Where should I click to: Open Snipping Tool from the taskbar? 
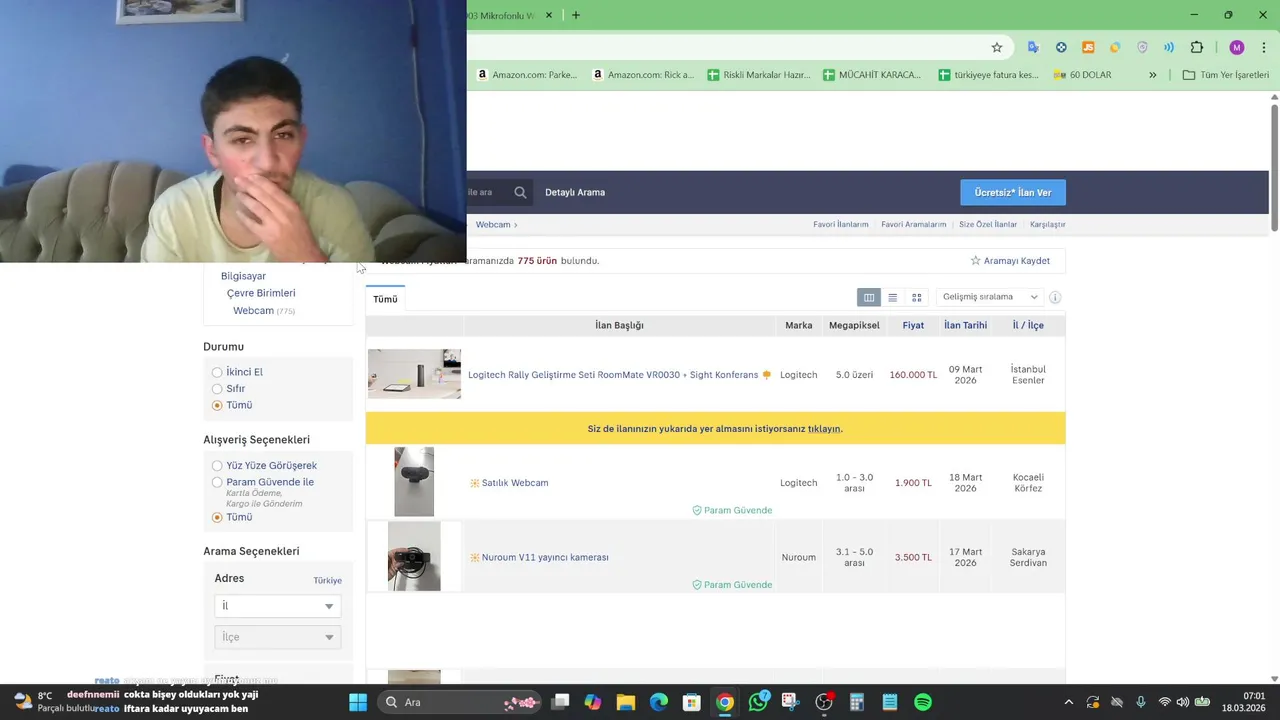click(791, 702)
